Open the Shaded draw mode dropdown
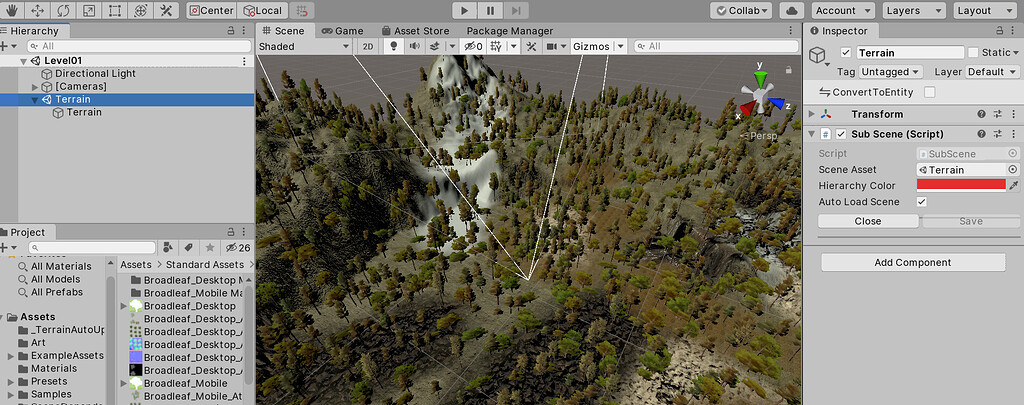The width and height of the screenshot is (1024, 405). pyautogui.click(x=304, y=46)
